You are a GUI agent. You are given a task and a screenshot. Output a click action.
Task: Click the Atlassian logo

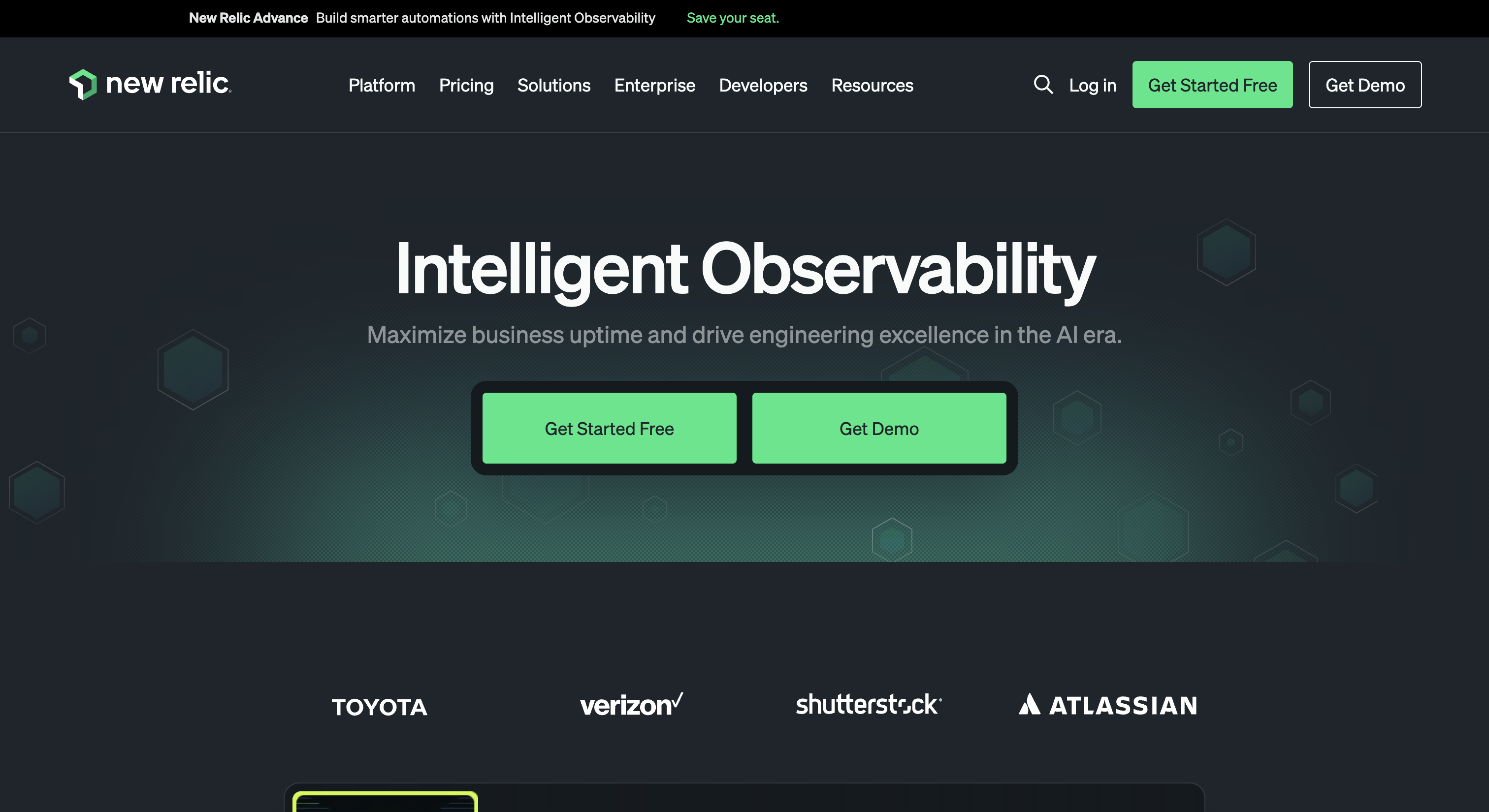click(x=1107, y=705)
